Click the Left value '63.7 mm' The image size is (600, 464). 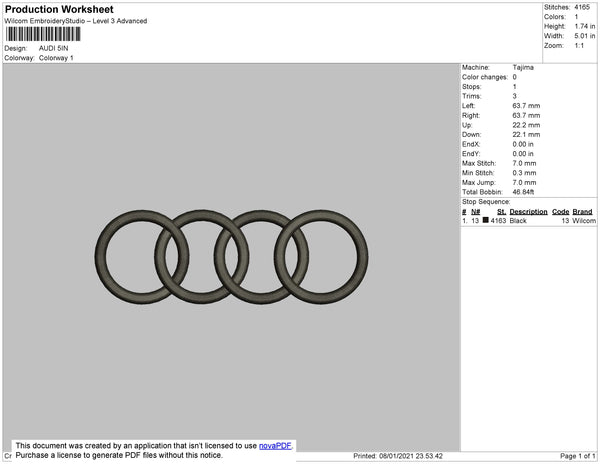click(x=526, y=106)
